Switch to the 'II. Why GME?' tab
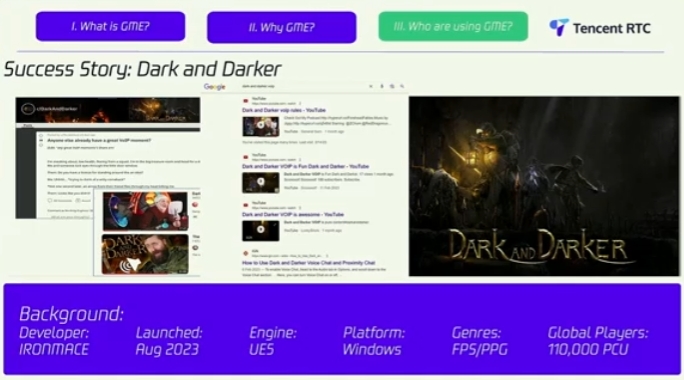Viewport: 684px width, 380px height. tap(282, 27)
